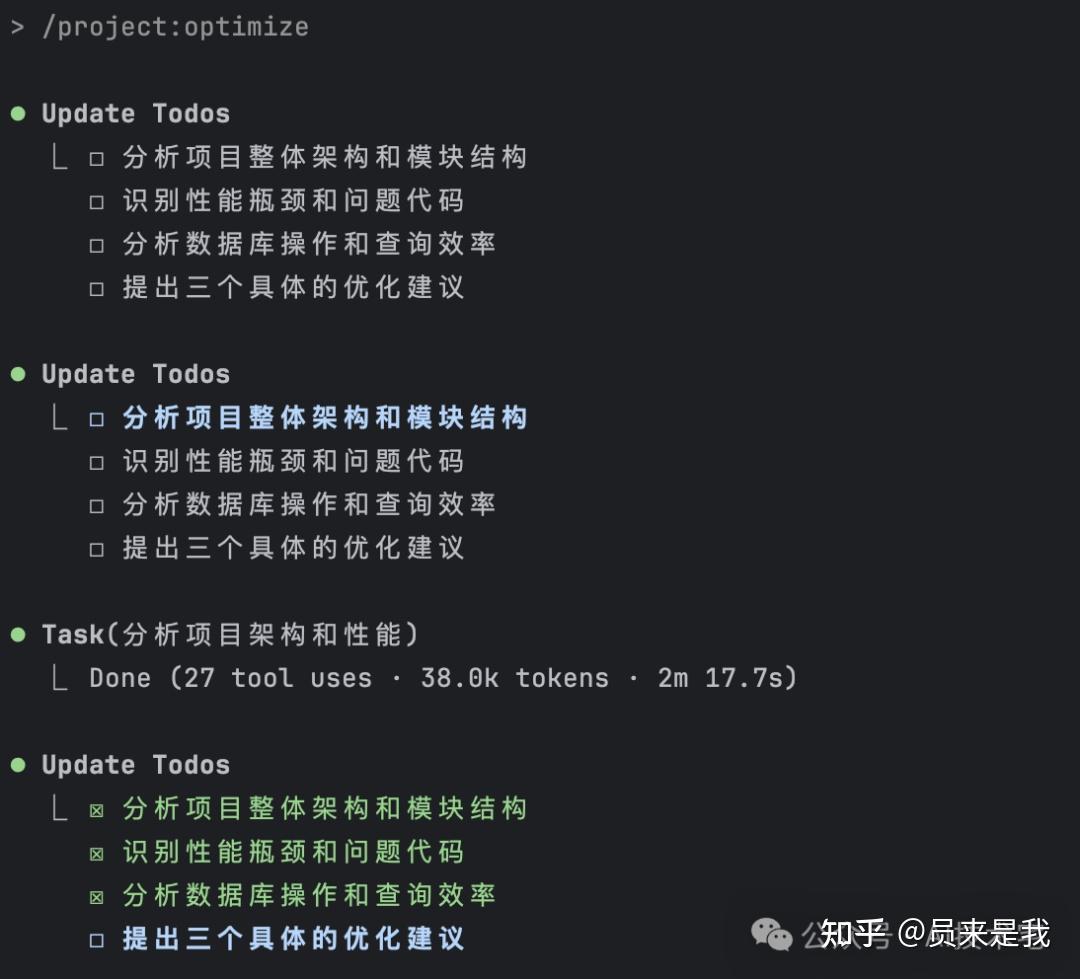
Task: Click the green bullet beside the Task line
Action: click(x=18, y=635)
